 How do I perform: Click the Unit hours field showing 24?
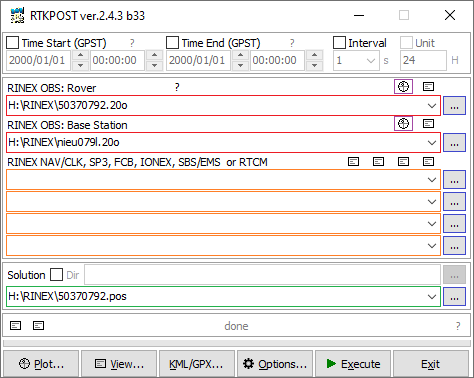pyautogui.click(x=423, y=61)
